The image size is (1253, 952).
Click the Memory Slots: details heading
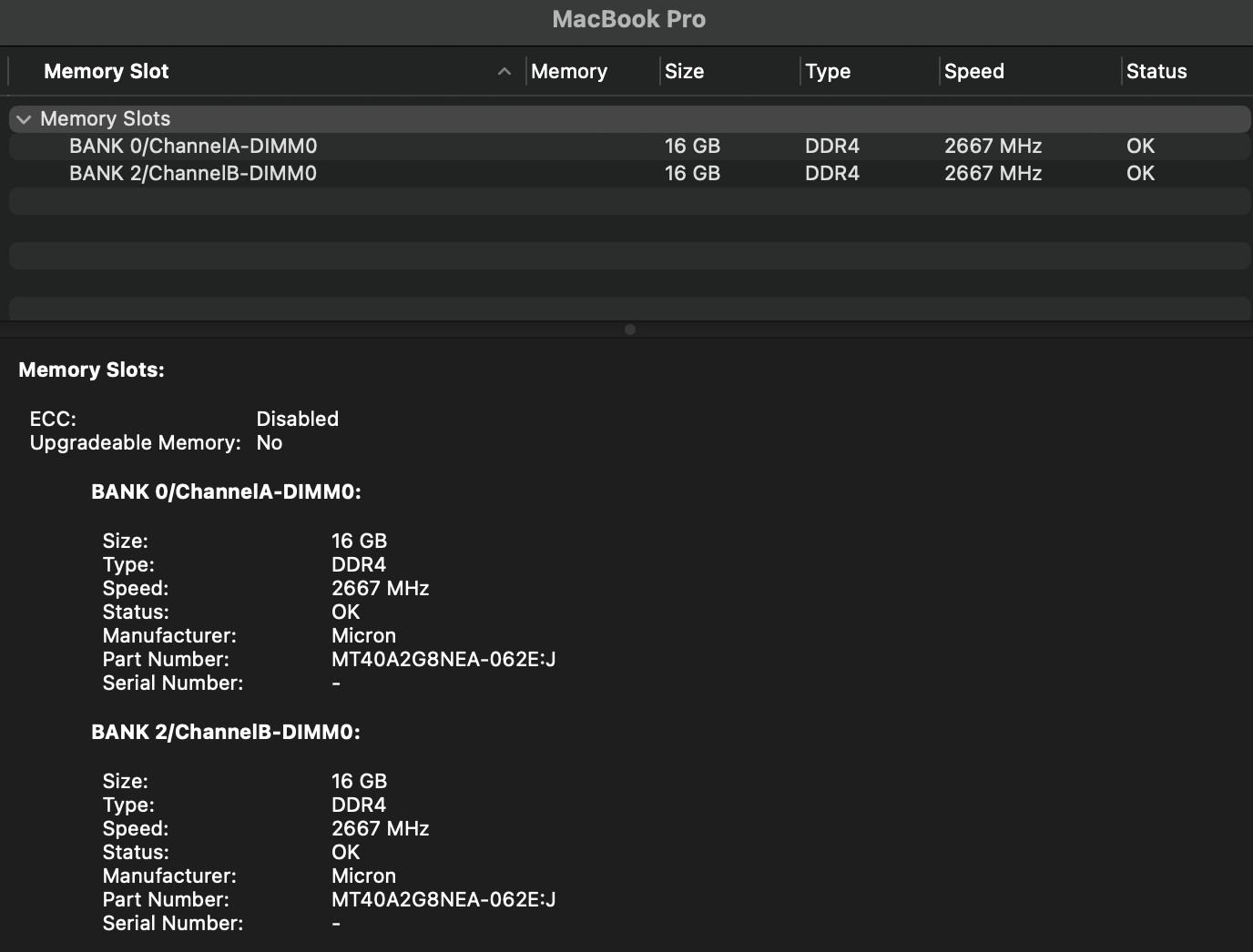tap(91, 370)
